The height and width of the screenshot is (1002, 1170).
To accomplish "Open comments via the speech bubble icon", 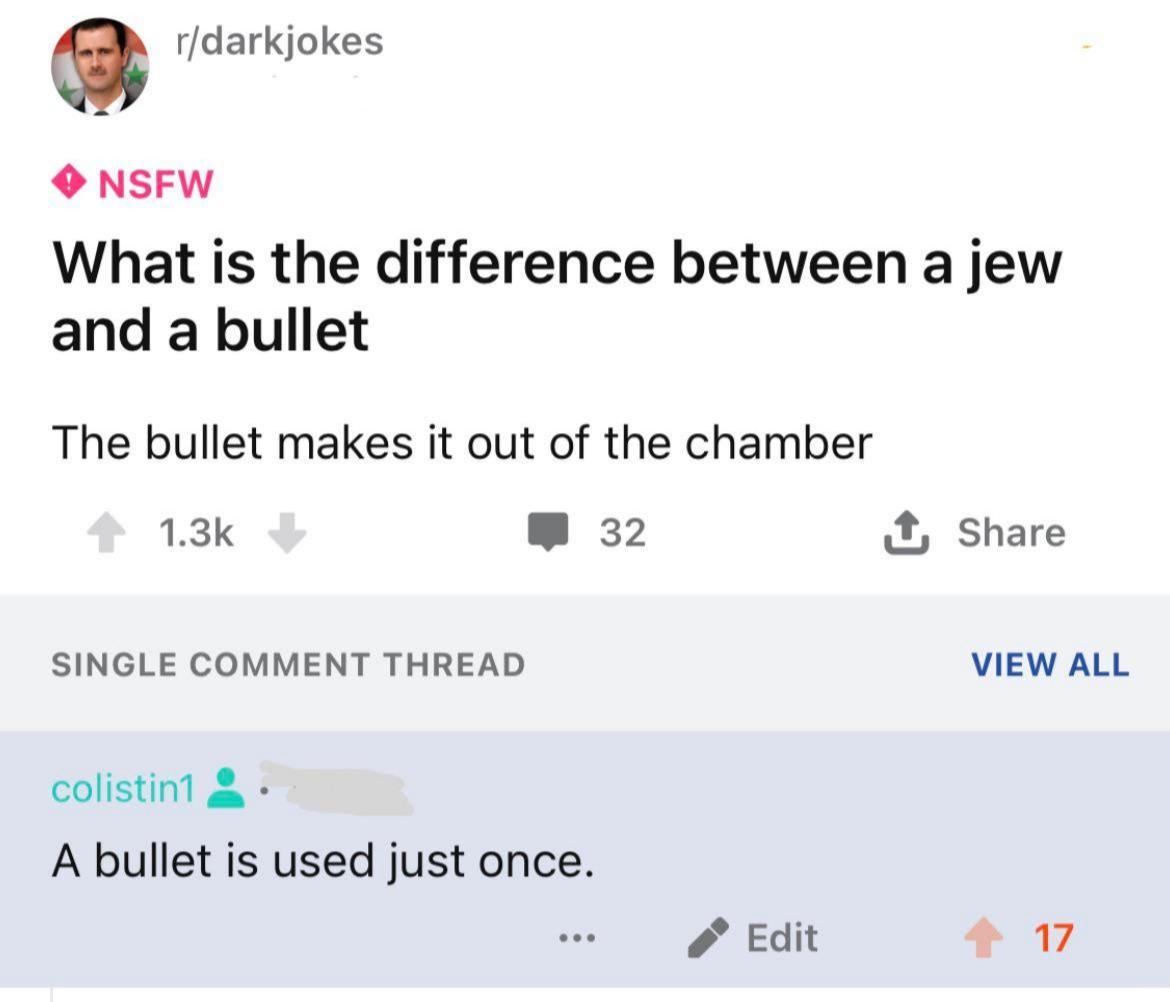I will [549, 533].
